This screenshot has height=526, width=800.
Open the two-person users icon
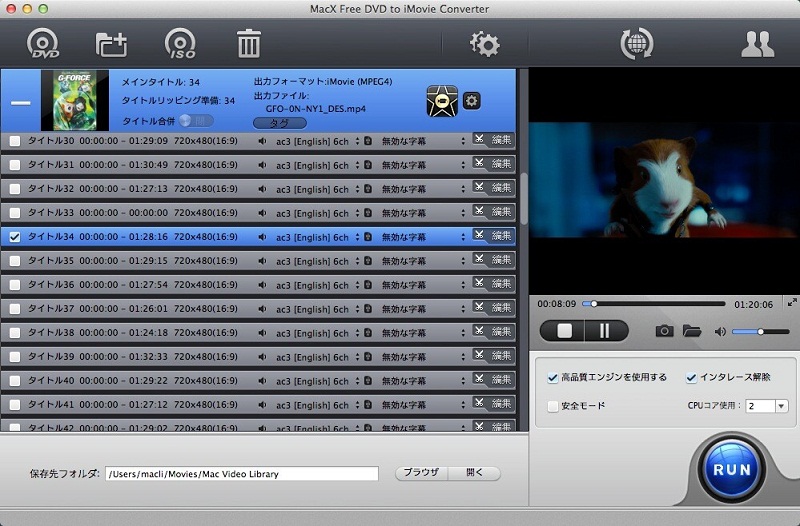click(x=757, y=44)
